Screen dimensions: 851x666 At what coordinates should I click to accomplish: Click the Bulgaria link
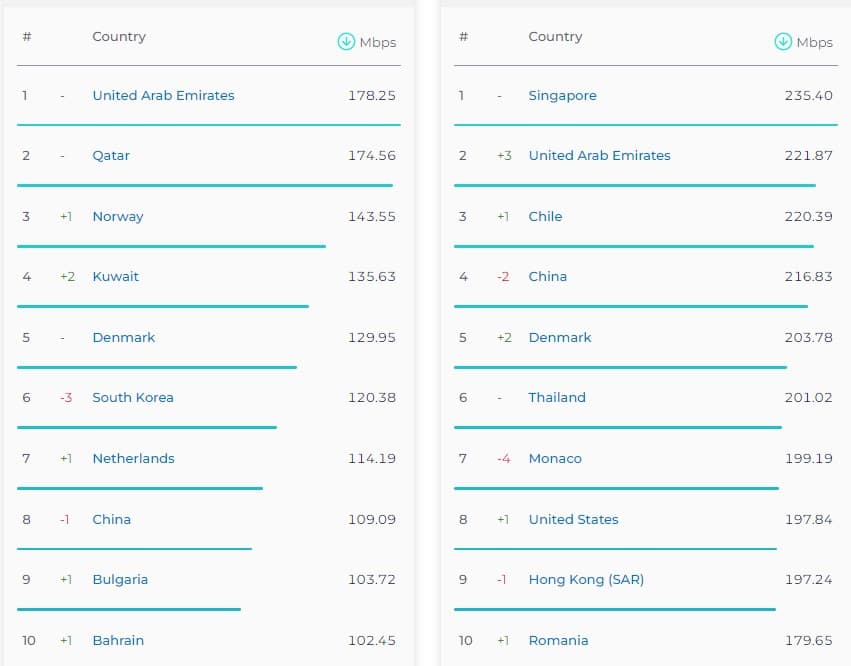pyautogui.click(x=120, y=580)
